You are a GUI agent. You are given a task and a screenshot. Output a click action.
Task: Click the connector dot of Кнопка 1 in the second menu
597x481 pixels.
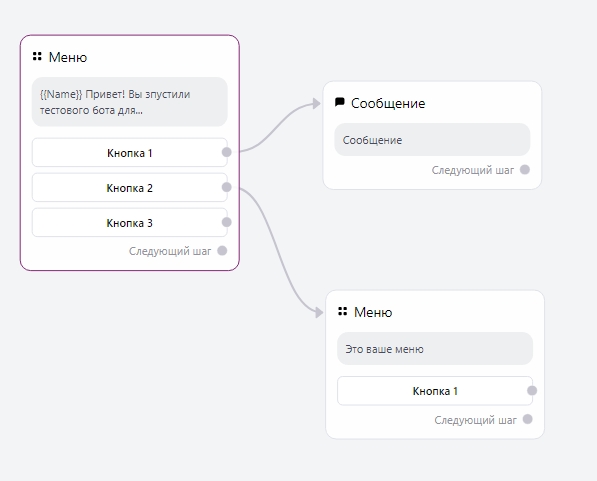532,390
